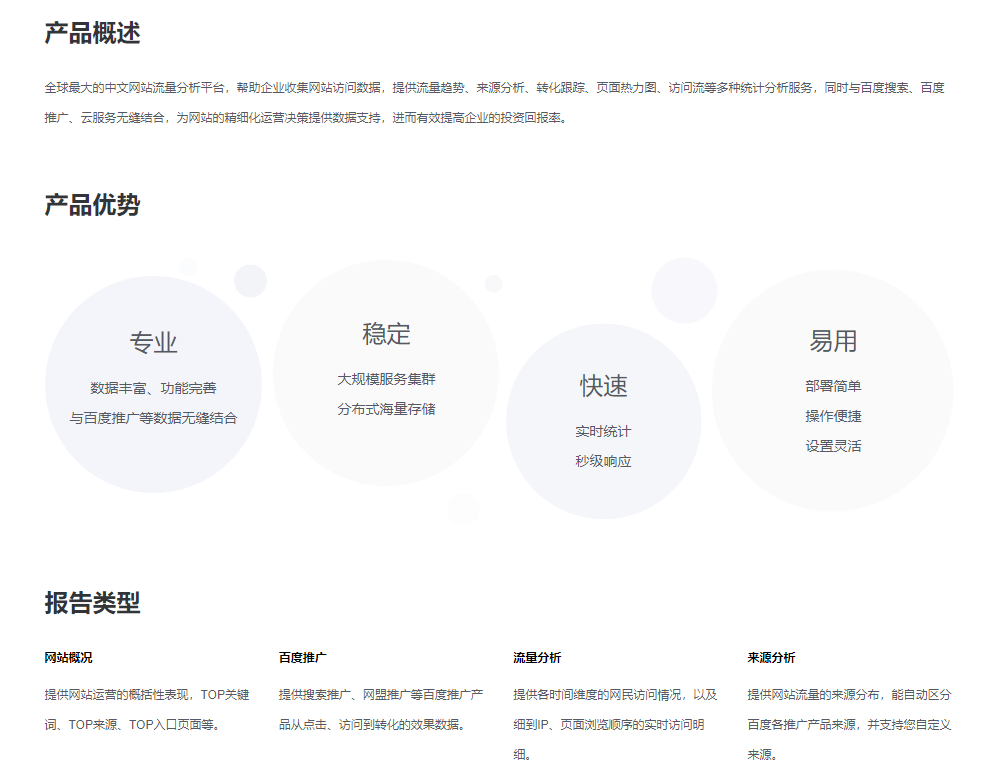989x765 pixels.
Task: Select the 来源分析 report title
Action: [771, 658]
